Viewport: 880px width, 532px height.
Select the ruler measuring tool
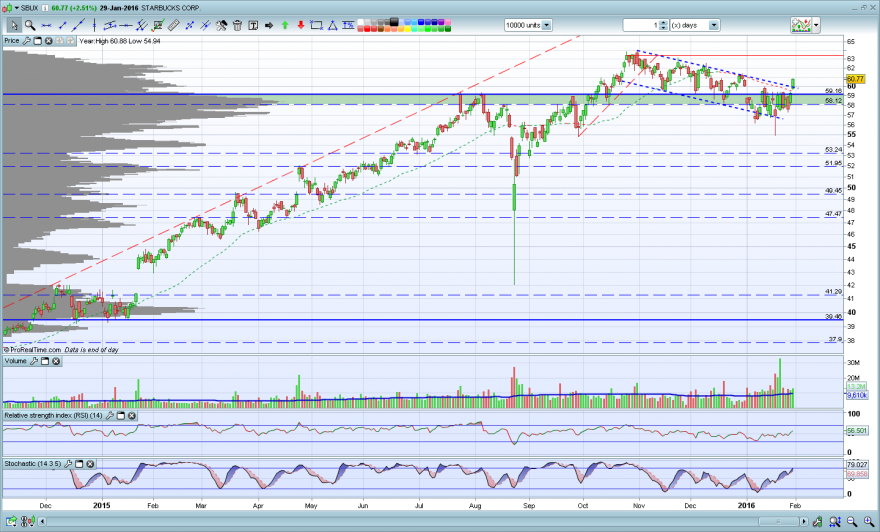tap(174, 25)
